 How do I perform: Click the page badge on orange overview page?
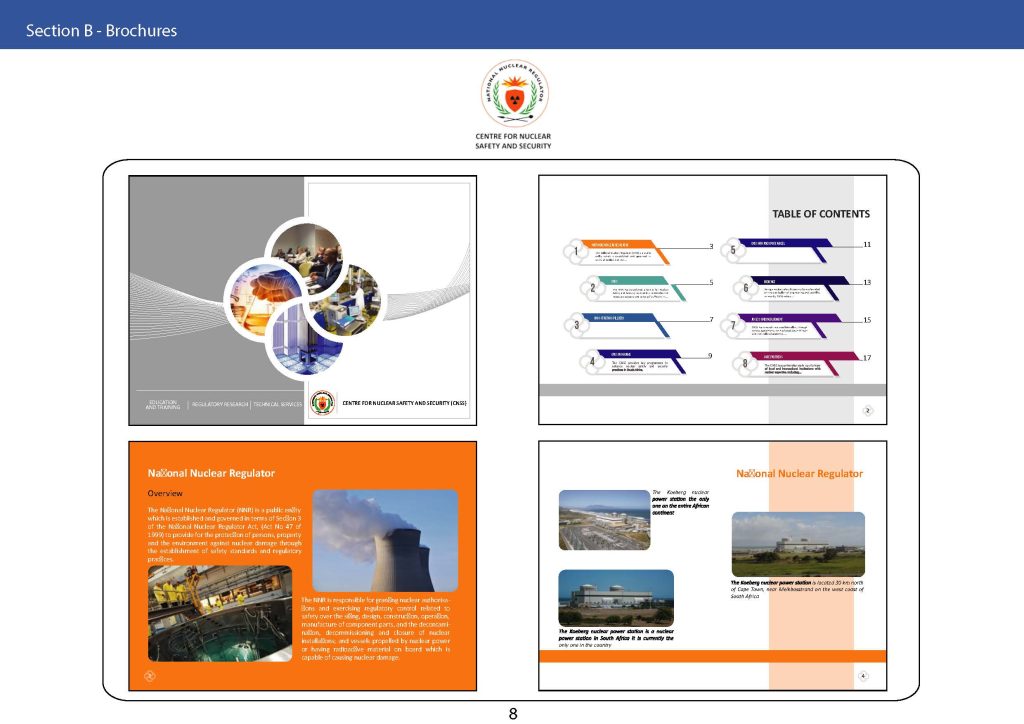point(151,676)
